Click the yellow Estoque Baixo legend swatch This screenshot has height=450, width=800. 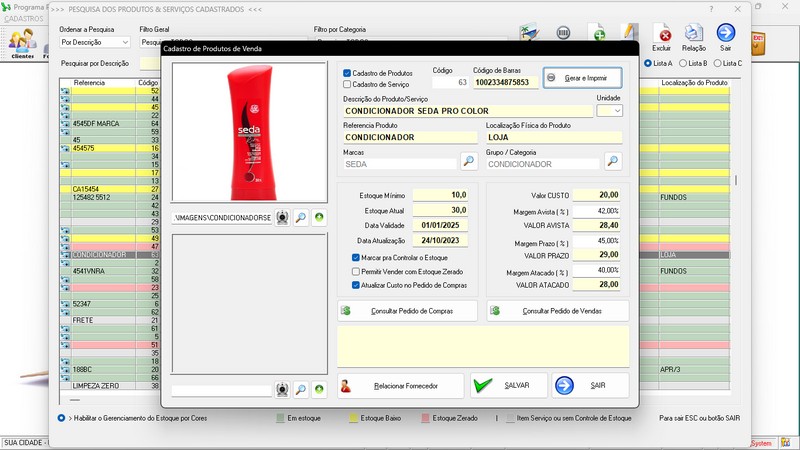click(353, 418)
